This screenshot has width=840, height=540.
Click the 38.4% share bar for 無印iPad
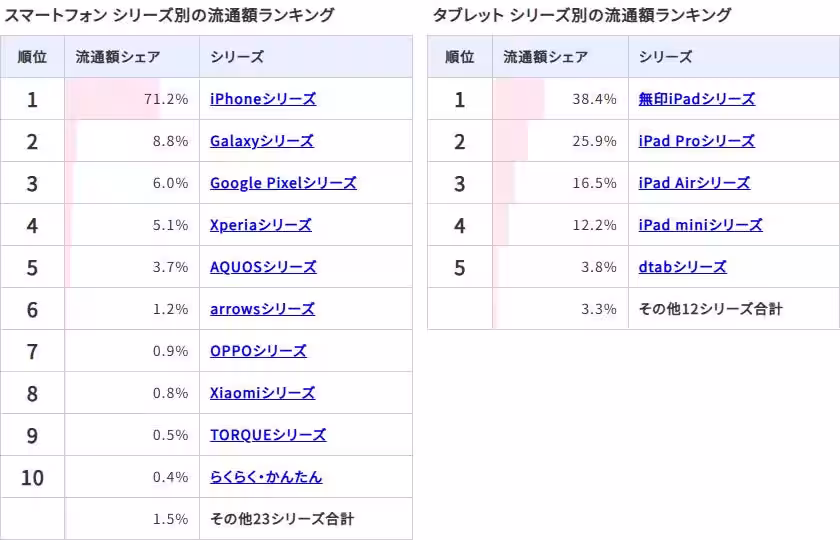coord(520,99)
